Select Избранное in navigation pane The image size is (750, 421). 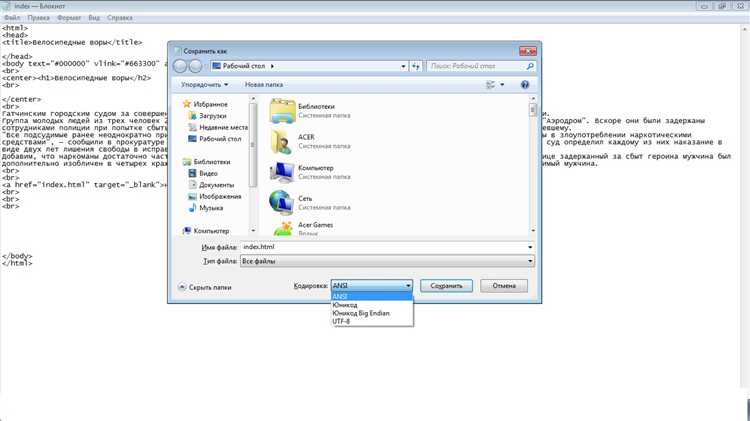[205, 104]
